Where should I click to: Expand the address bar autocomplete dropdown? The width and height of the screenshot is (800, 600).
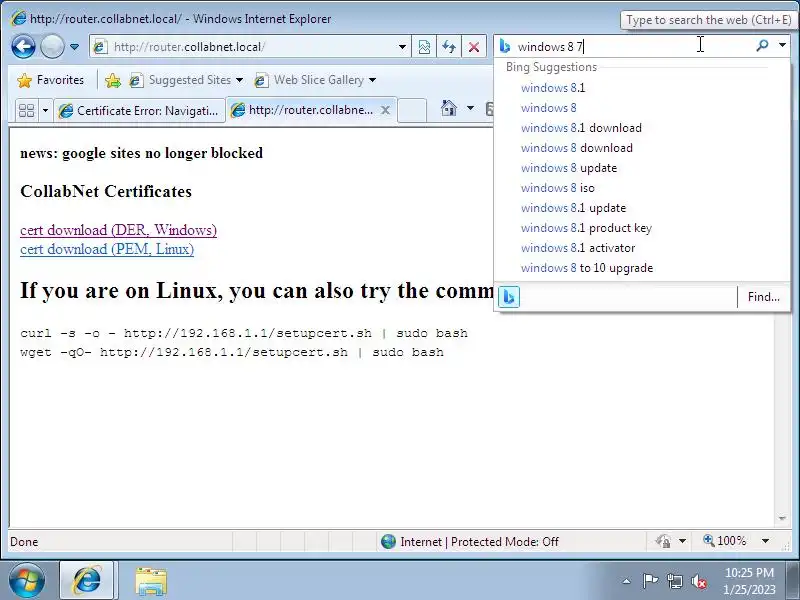403,47
